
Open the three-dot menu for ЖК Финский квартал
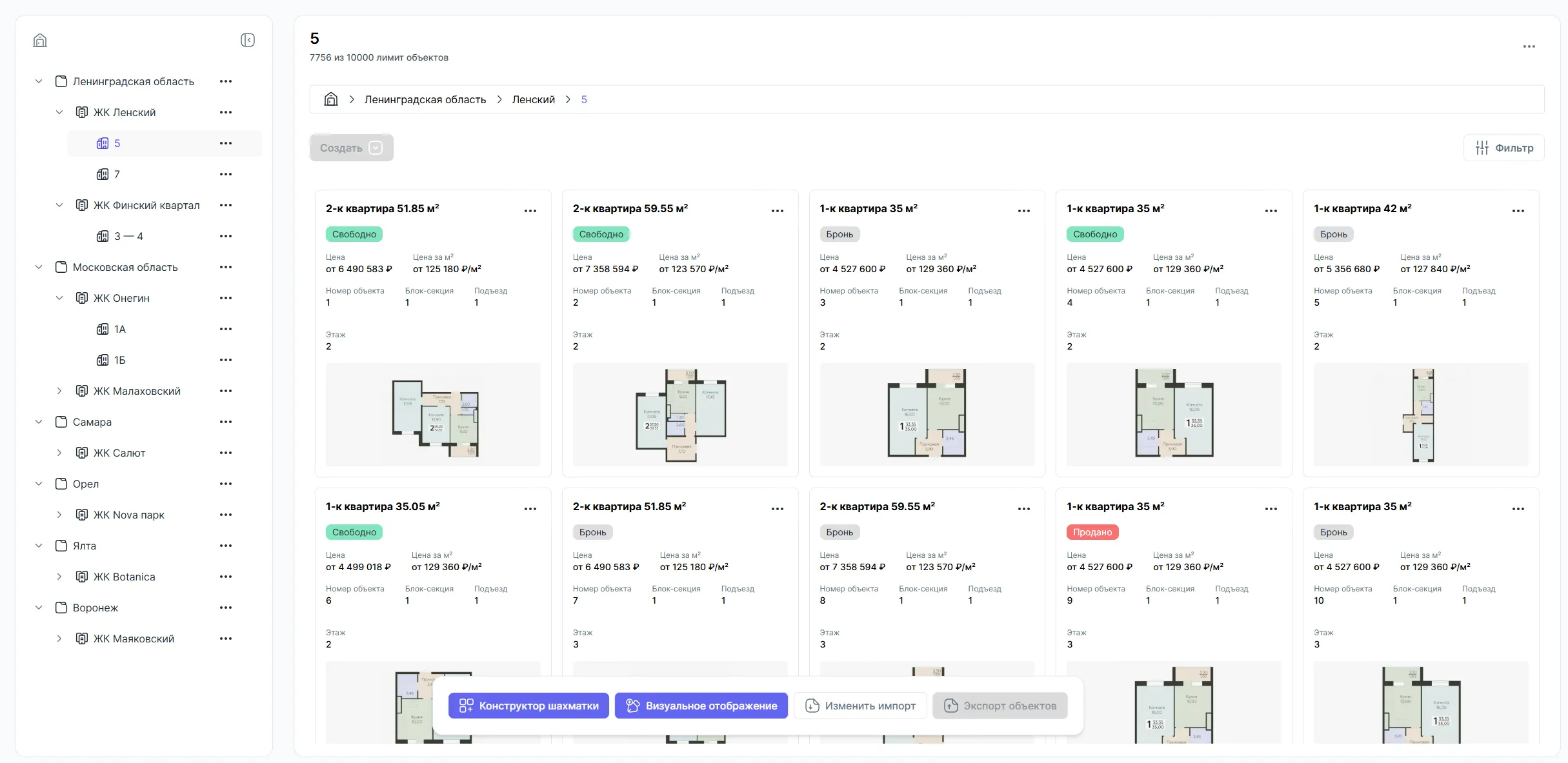click(226, 205)
